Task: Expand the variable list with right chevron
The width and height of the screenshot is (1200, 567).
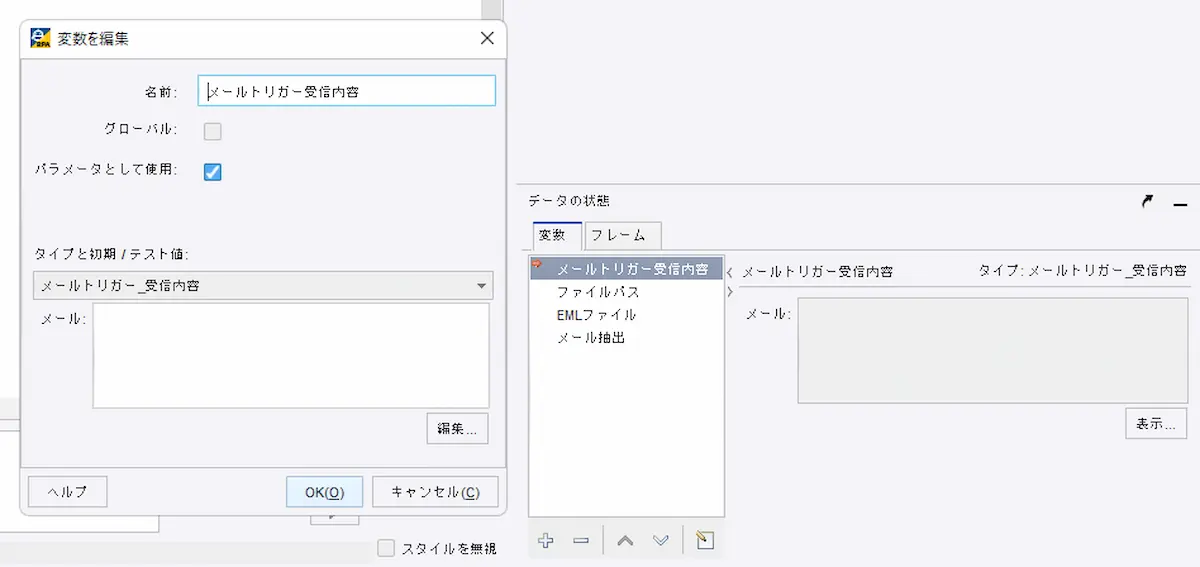Action: 730,292
